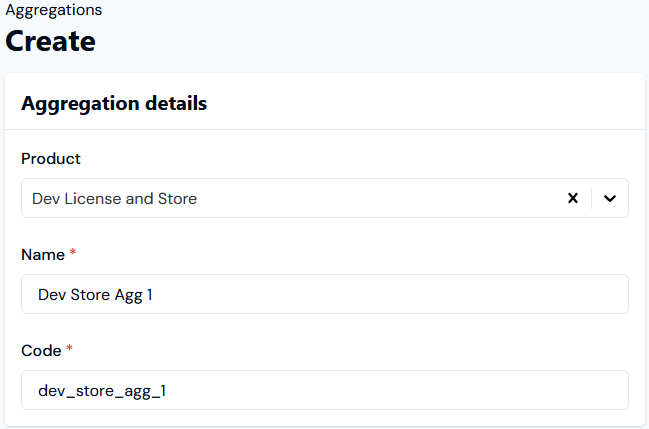Click the Create page heading
Viewport: 649px width, 429px height.
point(51,41)
